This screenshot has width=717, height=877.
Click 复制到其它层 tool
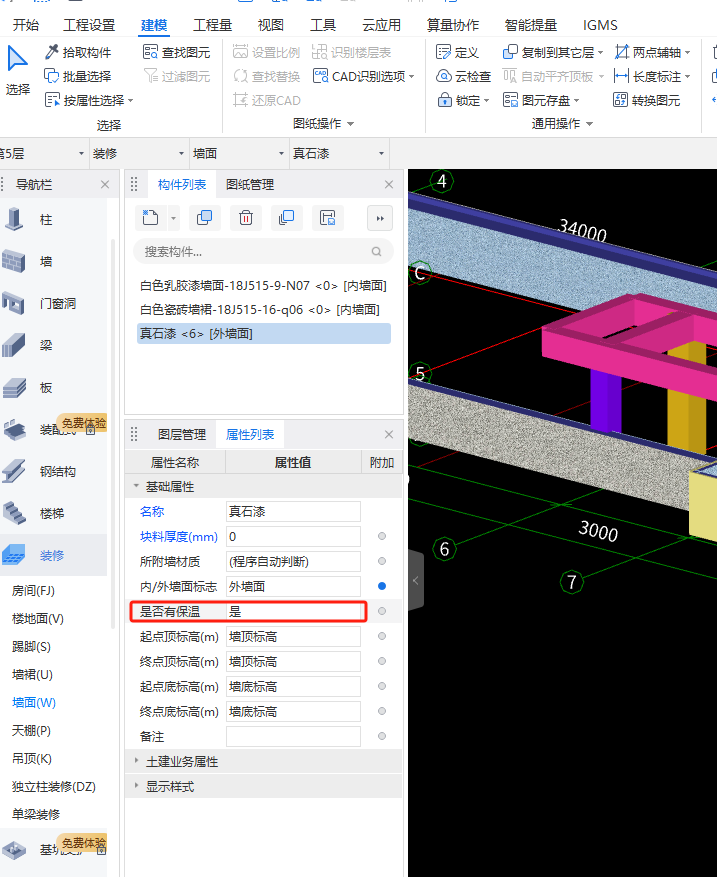click(553, 52)
